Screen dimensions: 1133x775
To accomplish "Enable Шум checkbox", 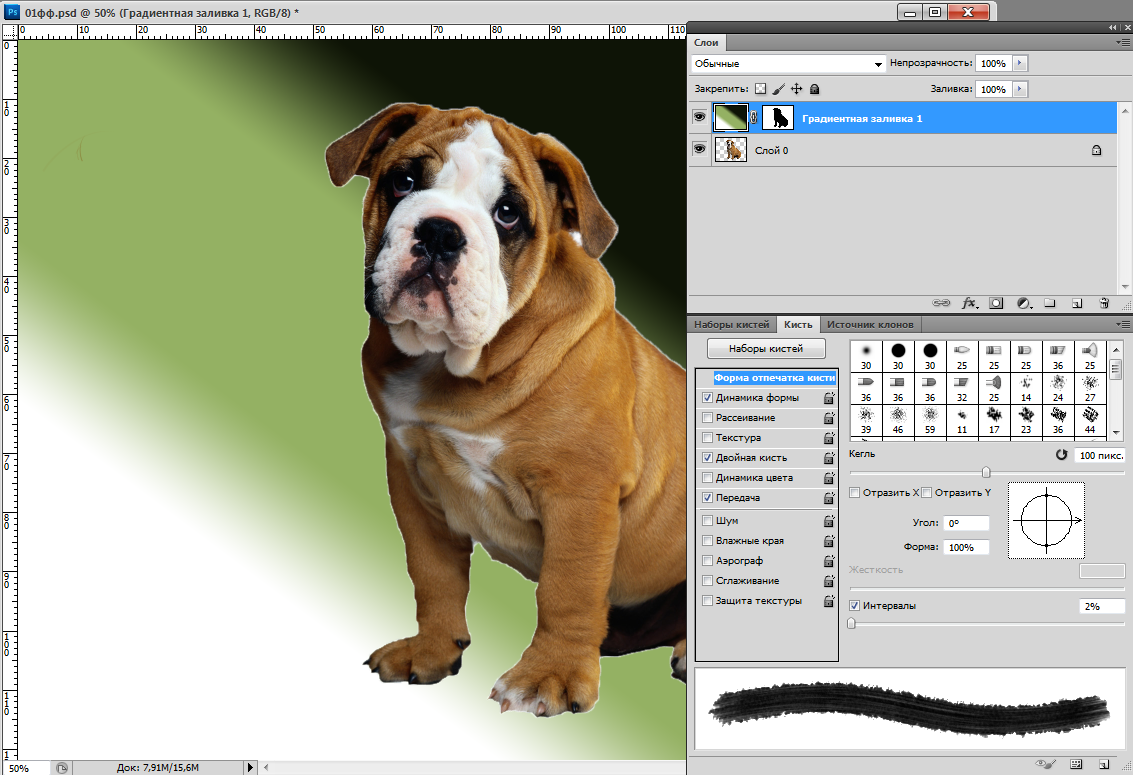I will (707, 520).
